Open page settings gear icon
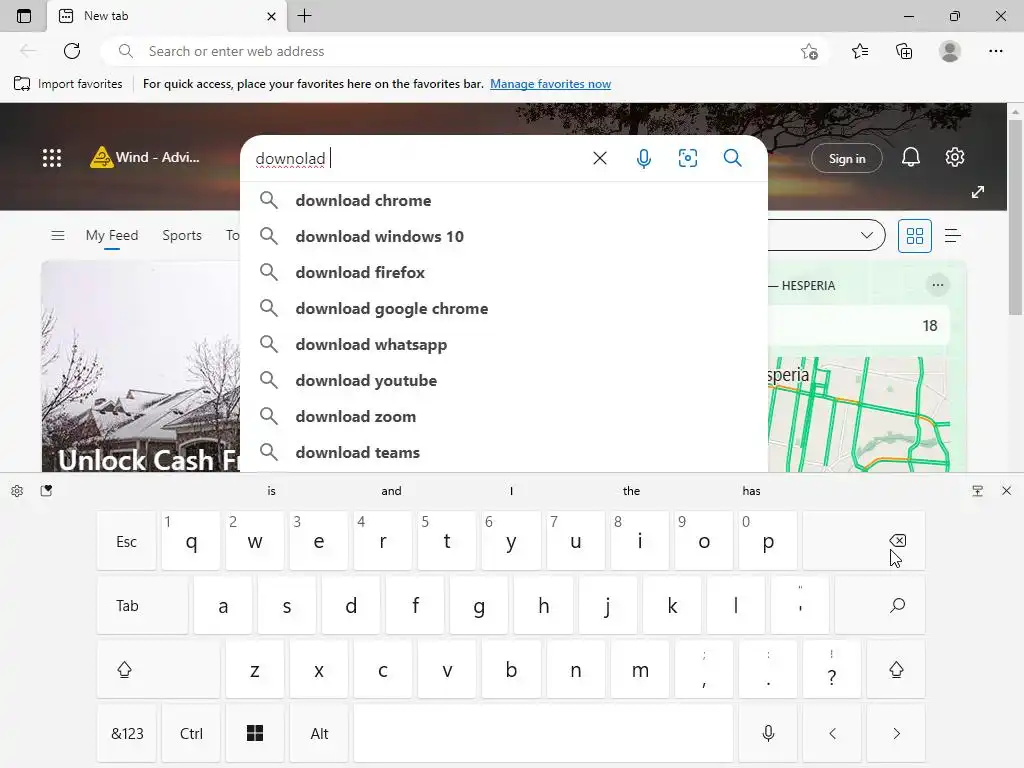The height and width of the screenshot is (768, 1024). click(954, 157)
